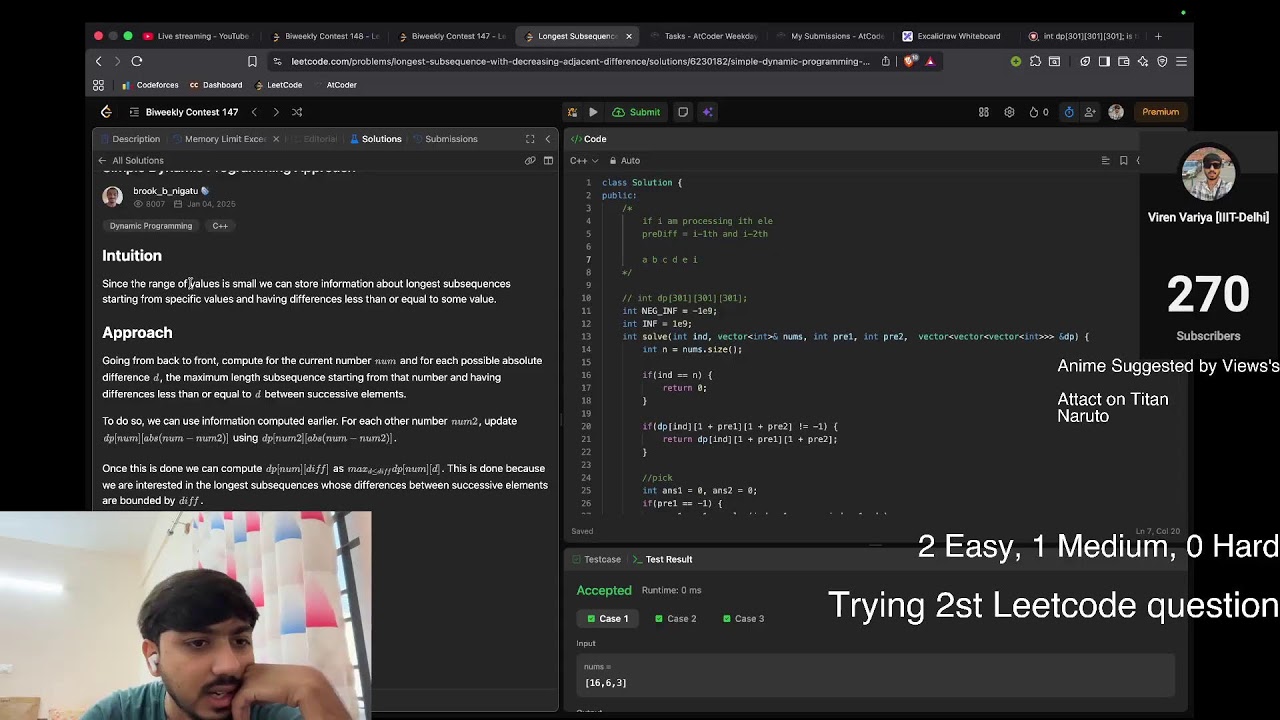Copy the solution link icon
Image resolution: width=1280 pixels, height=720 pixels.
[530, 160]
